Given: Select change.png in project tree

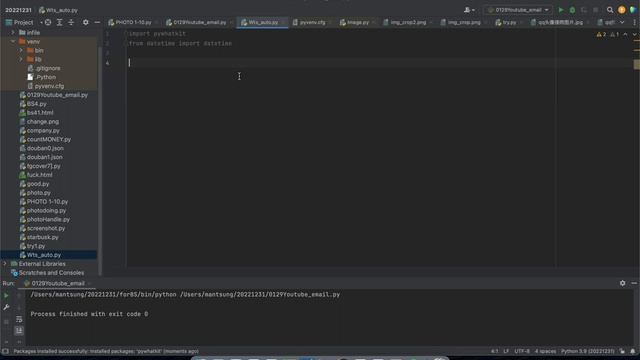Looking at the screenshot, I should coord(39,122).
